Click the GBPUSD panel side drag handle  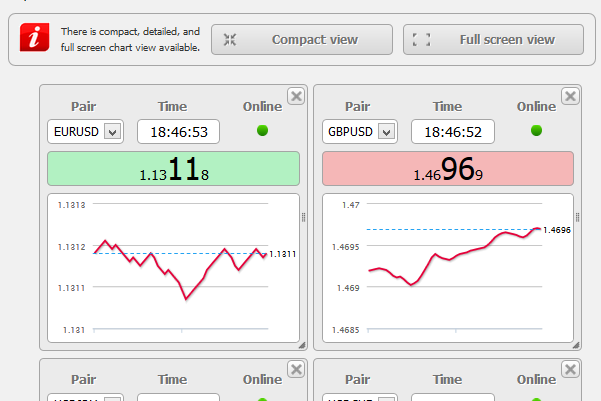[x=577, y=217]
